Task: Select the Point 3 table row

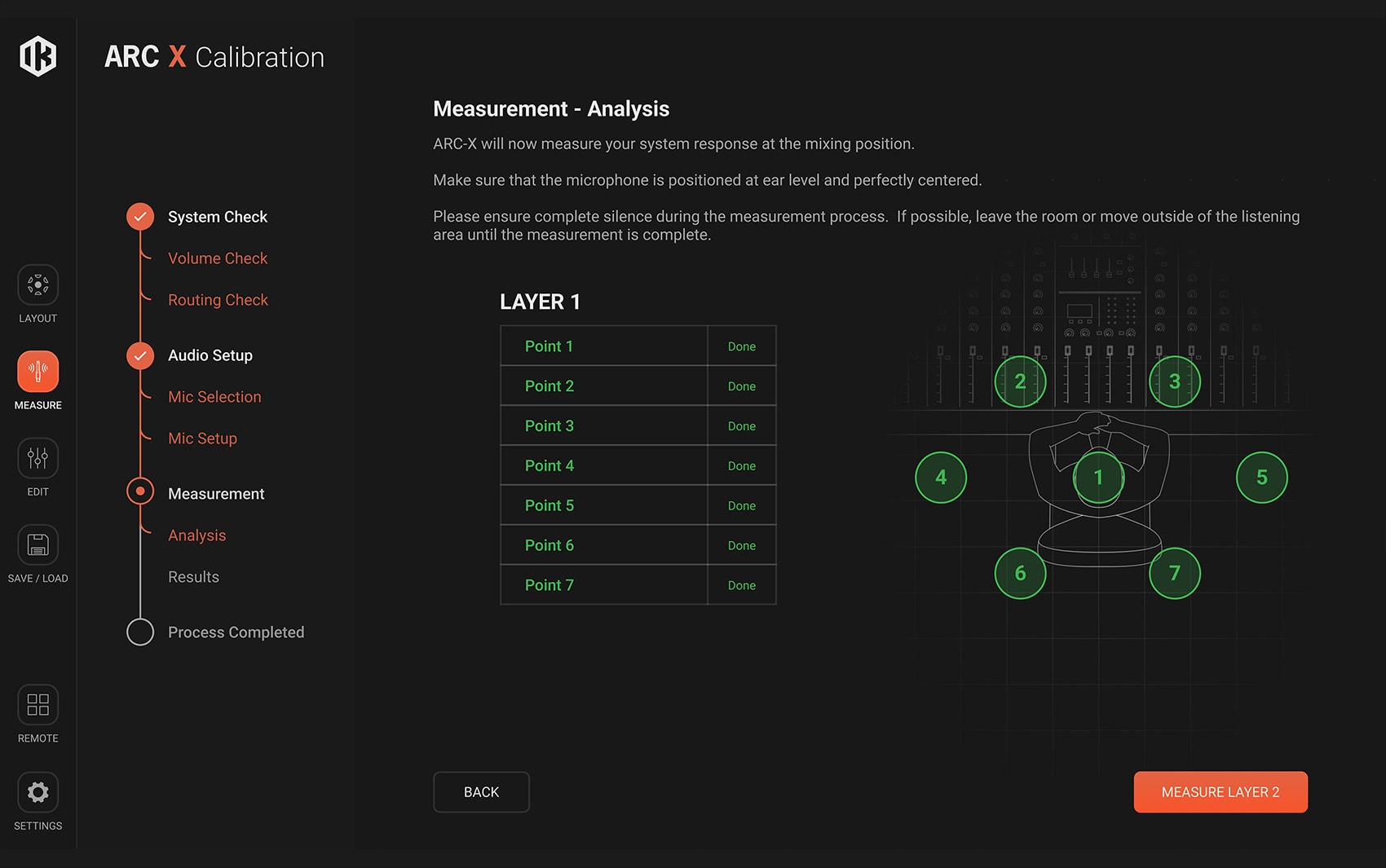Action: (638, 426)
